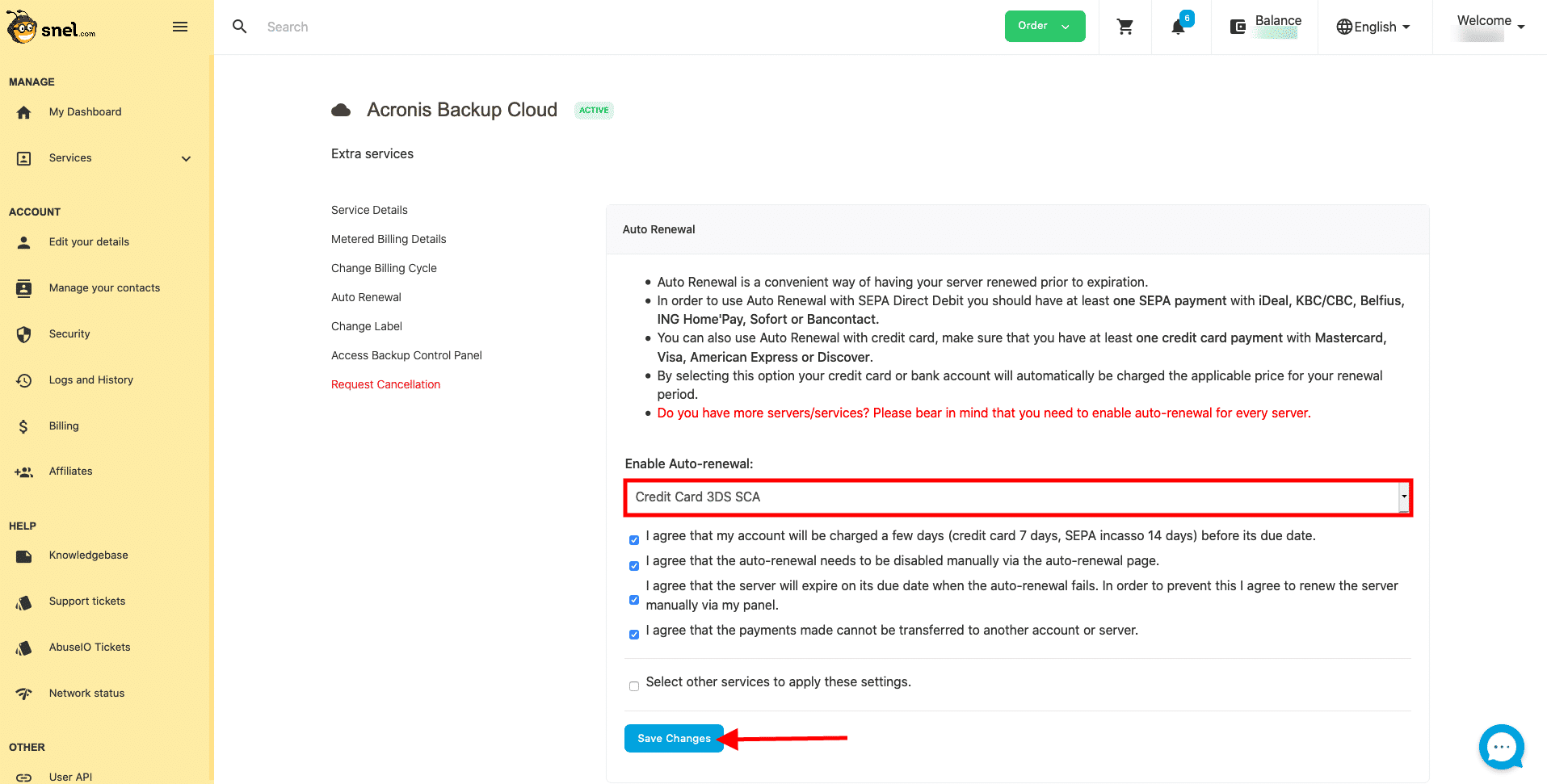This screenshot has height=784, width=1547.
Task: Expand the Services chevron in sidebar
Action: [x=187, y=158]
